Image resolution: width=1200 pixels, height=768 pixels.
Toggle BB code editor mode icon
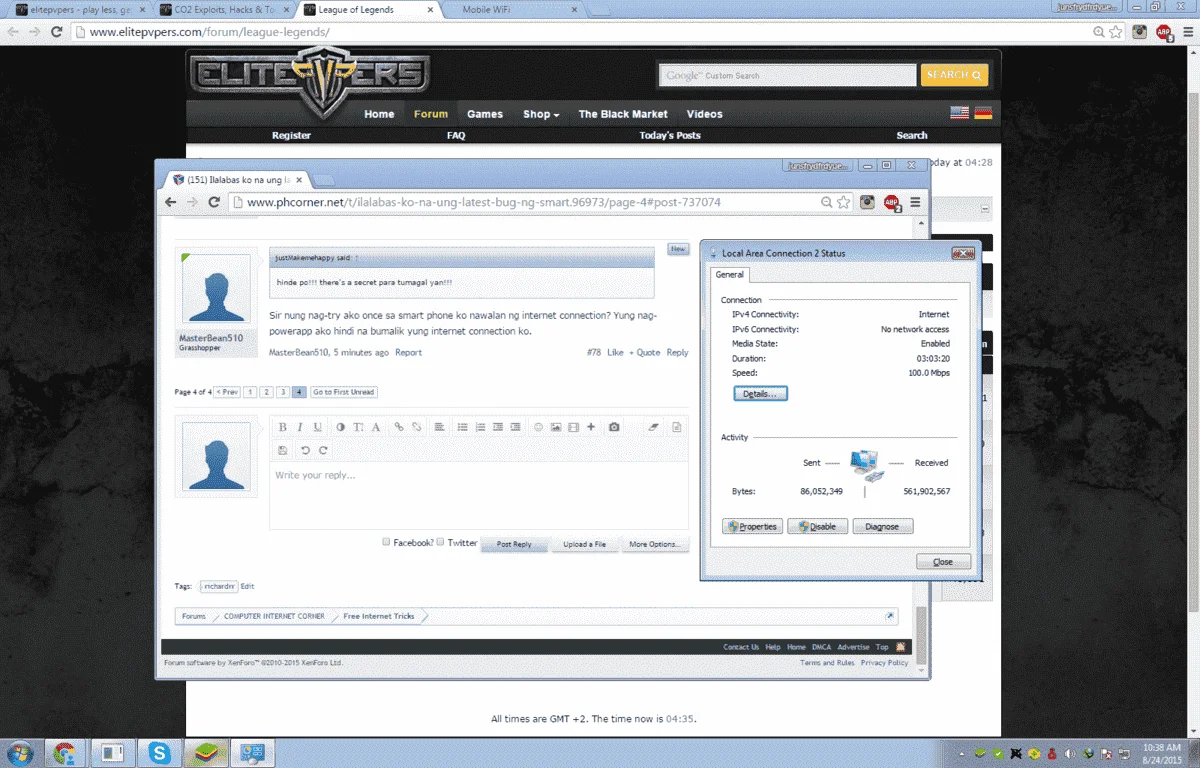[677, 427]
